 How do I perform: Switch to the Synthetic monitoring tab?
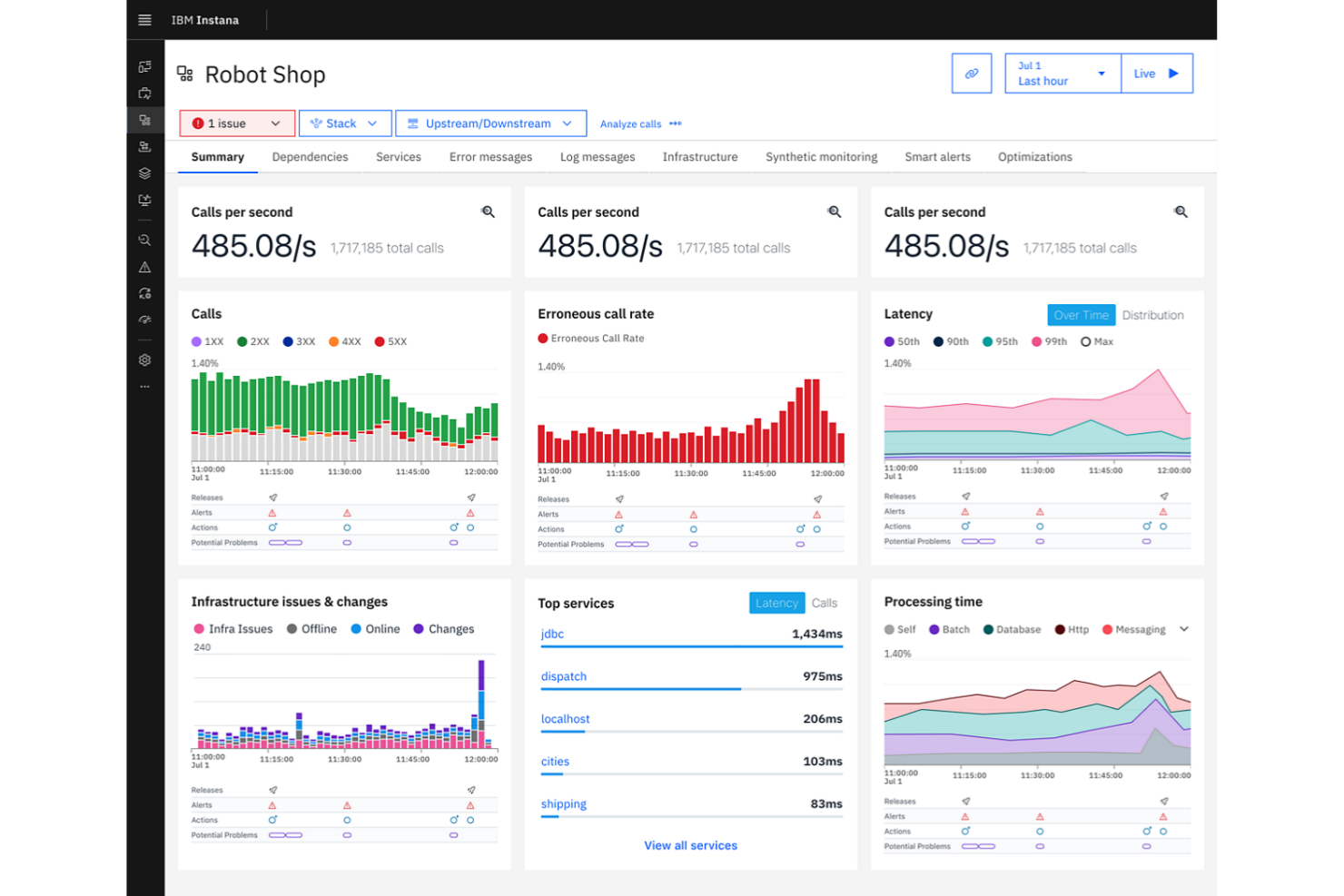tap(820, 156)
